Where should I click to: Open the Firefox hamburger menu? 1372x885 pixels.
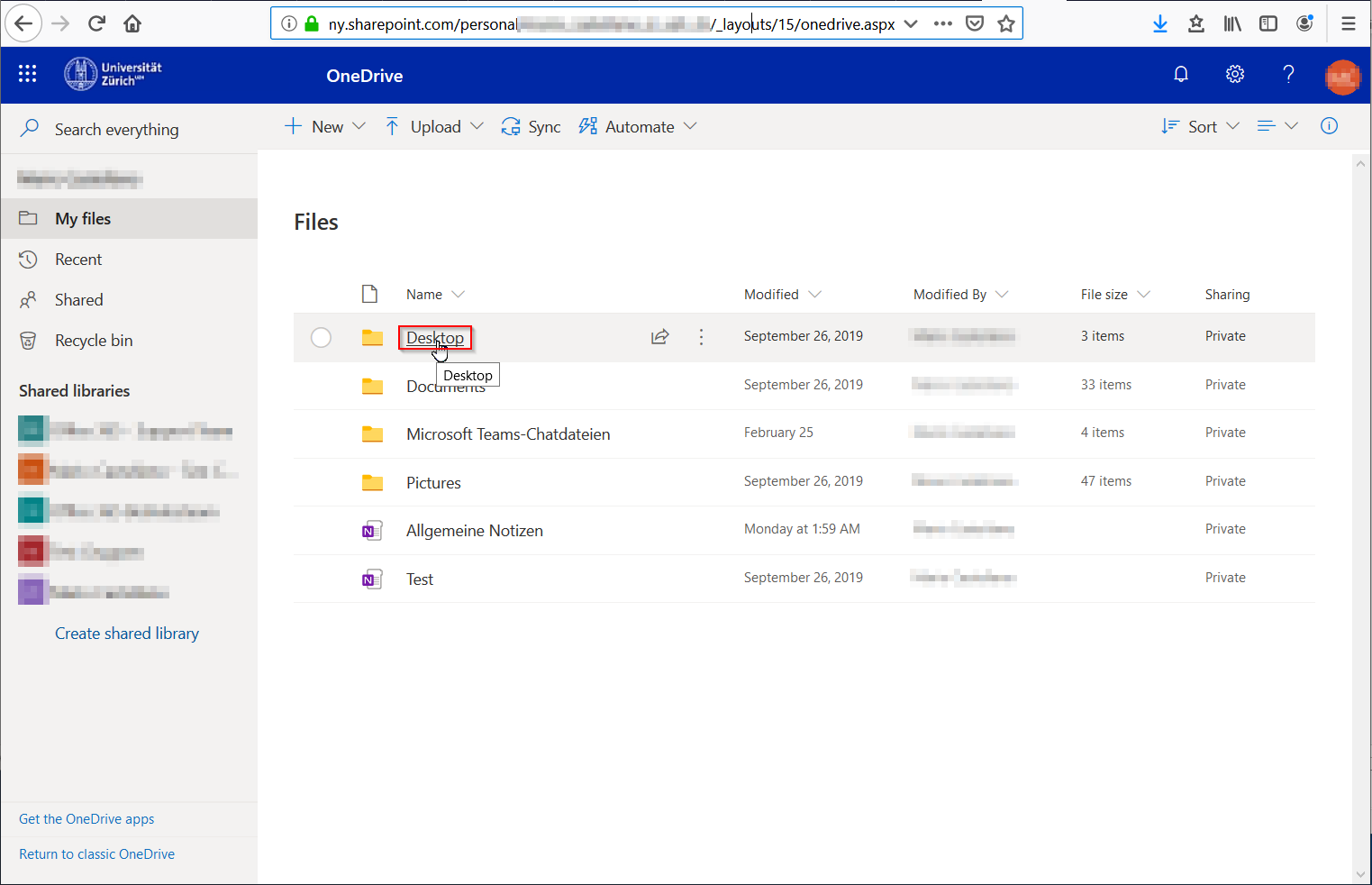coord(1349,23)
